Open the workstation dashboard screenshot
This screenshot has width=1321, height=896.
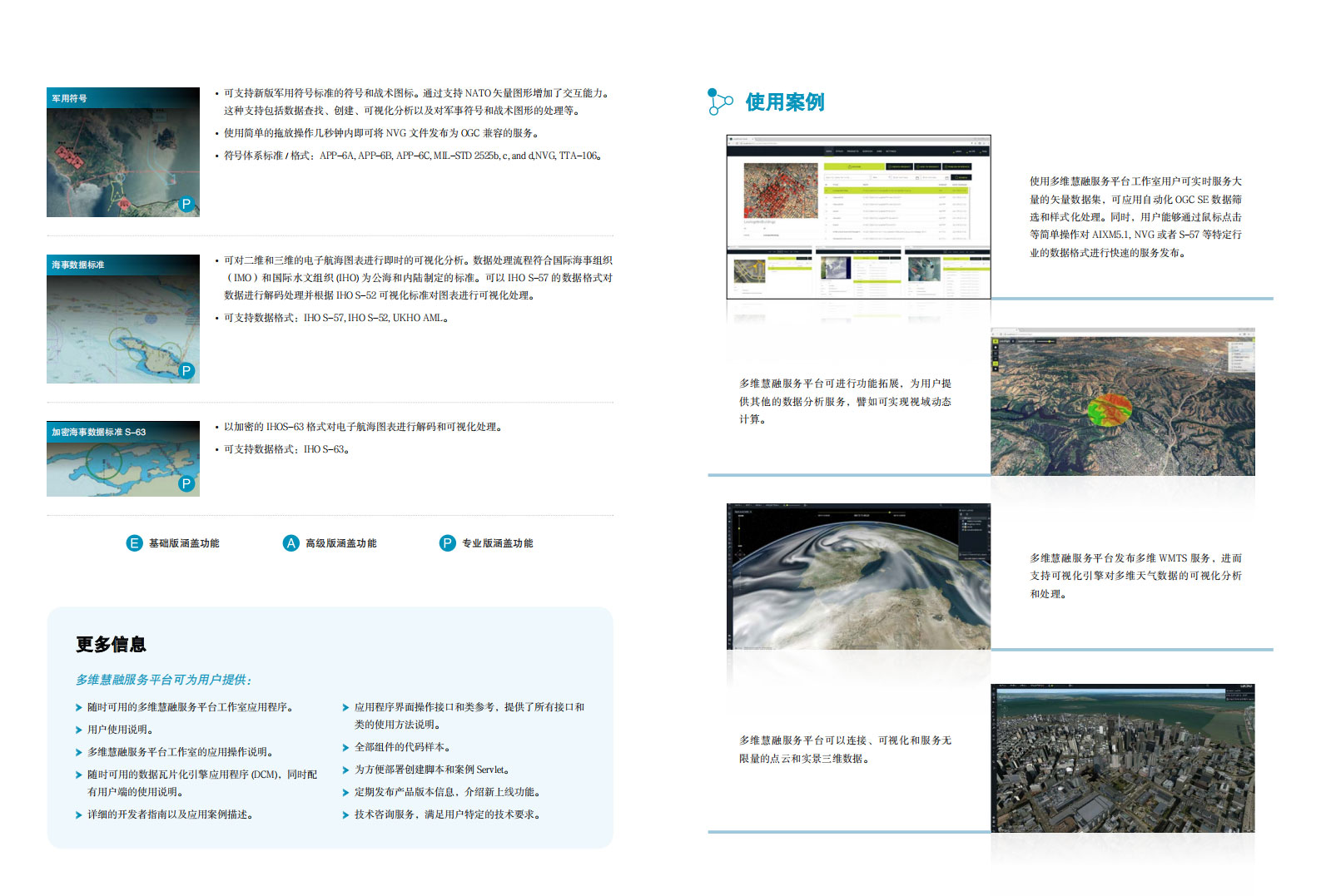858,216
